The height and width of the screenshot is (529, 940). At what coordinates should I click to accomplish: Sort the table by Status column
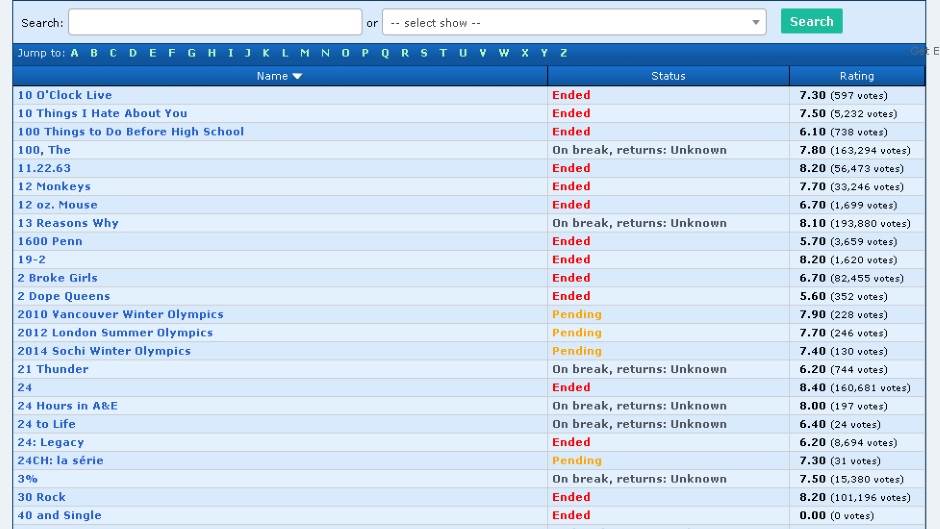coord(668,76)
